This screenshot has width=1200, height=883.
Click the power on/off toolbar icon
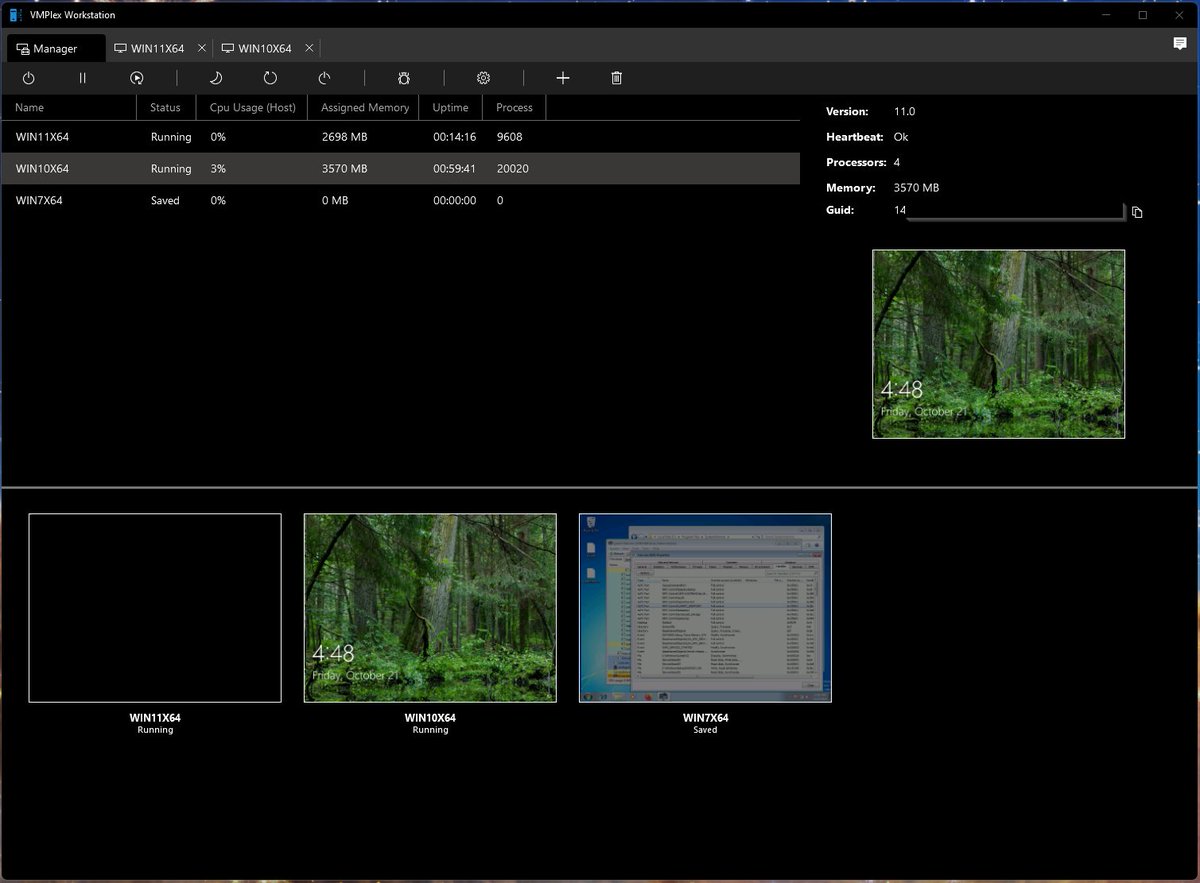pos(29,78)
